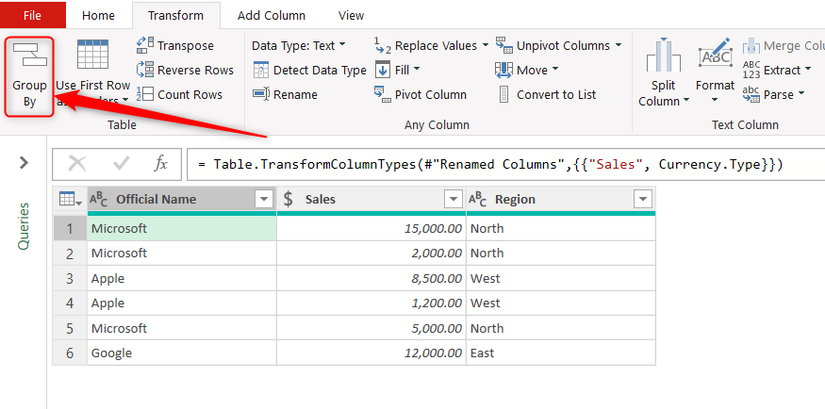Select row 3 header number

(x=70, y=278)
